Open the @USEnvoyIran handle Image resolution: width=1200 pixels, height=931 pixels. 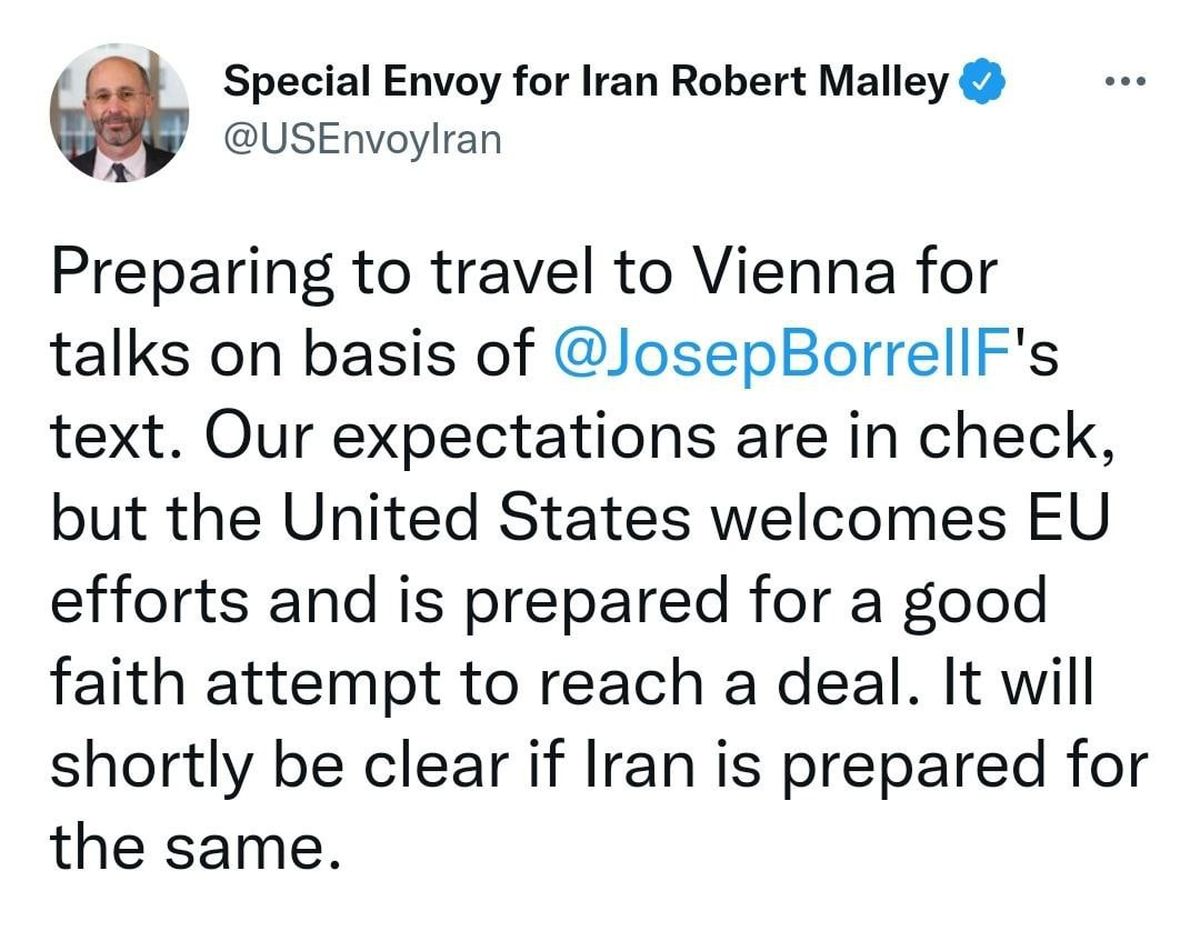coord(362,139)
